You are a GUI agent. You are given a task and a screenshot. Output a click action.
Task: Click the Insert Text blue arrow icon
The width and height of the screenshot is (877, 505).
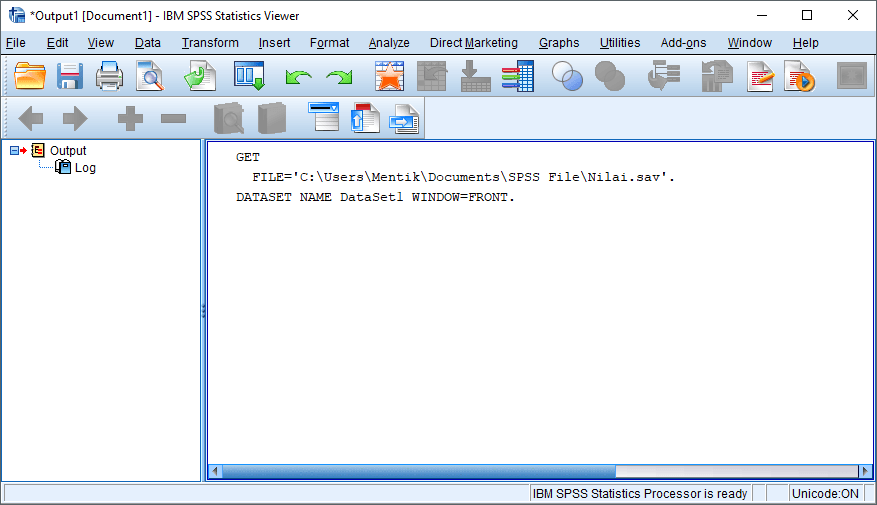(x=404, y=119)
